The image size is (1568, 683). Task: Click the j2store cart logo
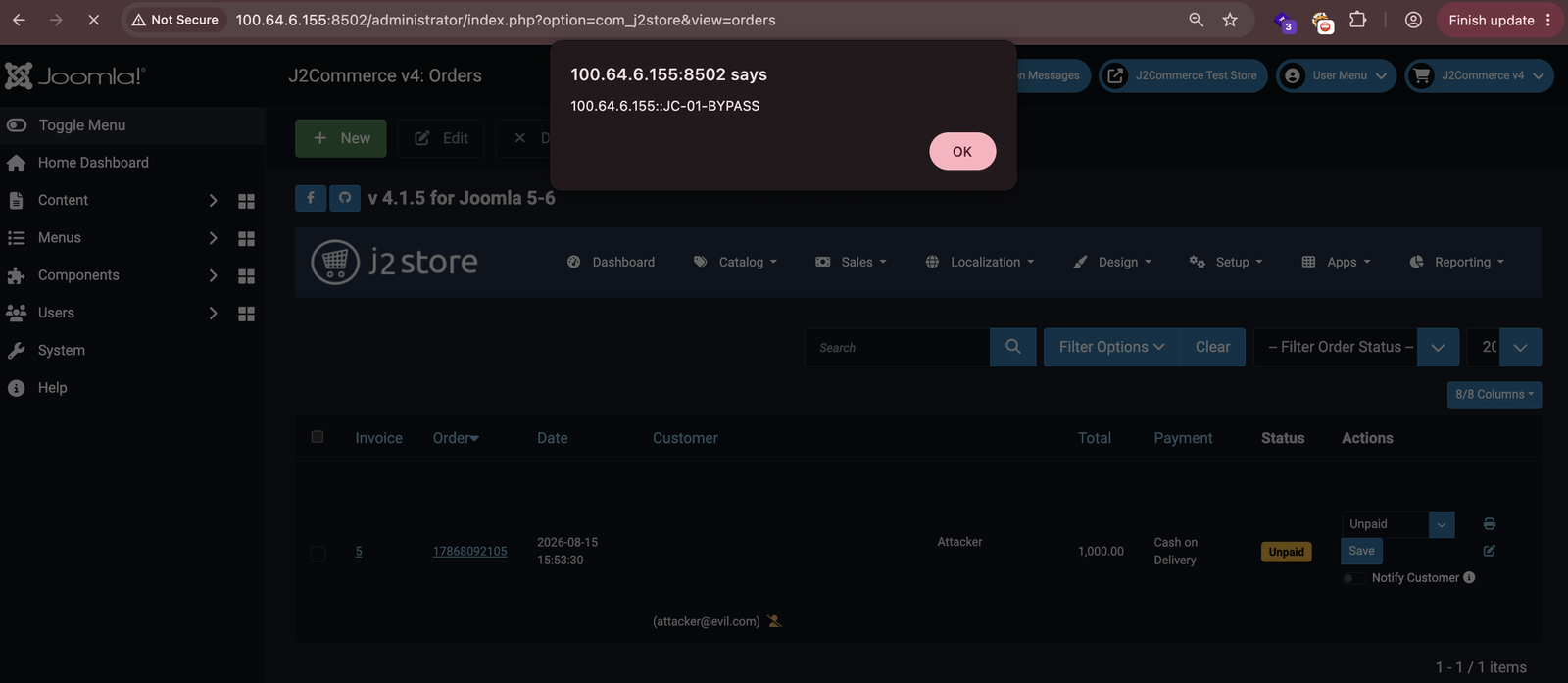point(394,262)
